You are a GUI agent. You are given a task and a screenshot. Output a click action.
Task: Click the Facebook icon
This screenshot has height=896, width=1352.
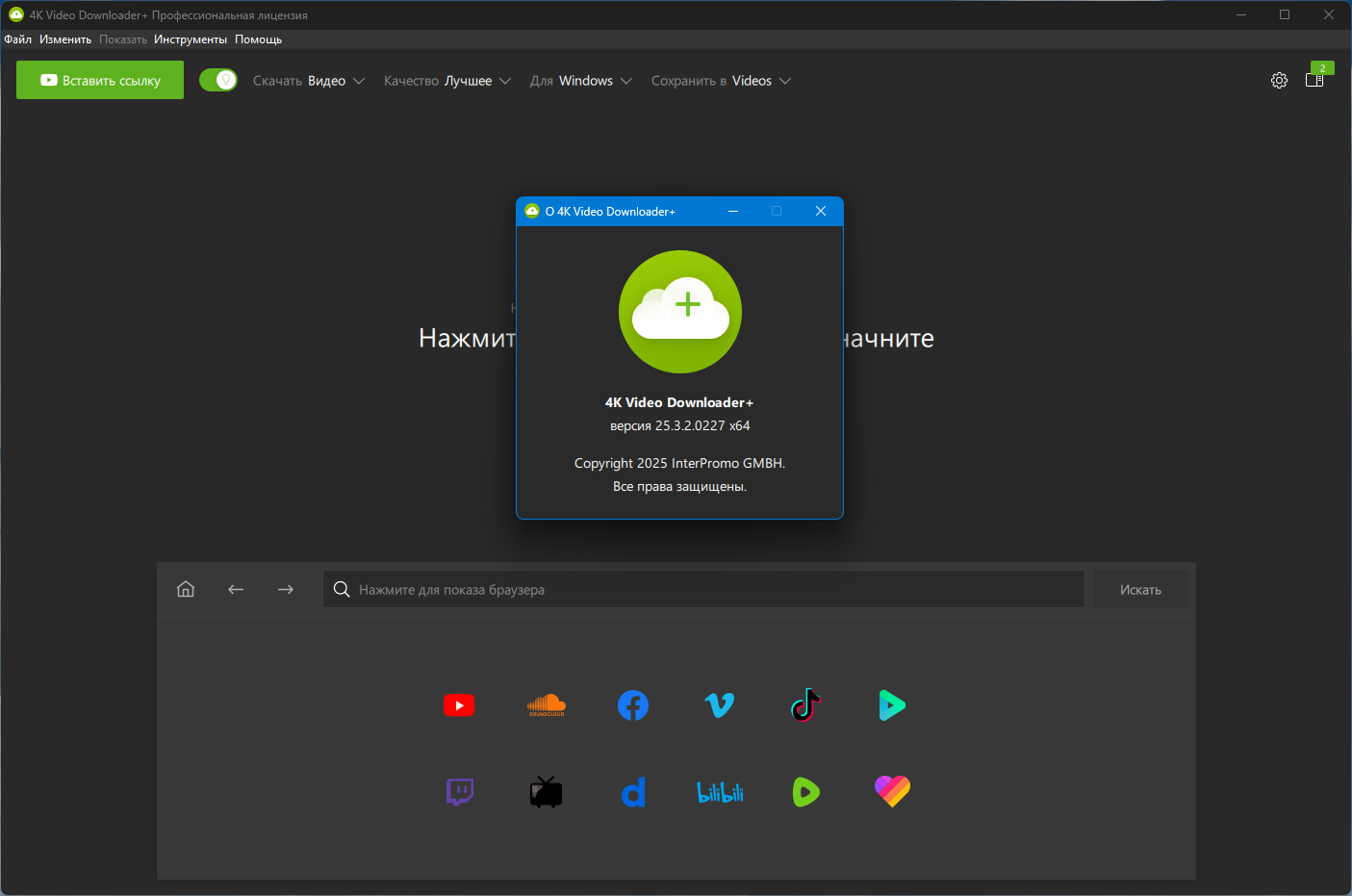click(633, 705)
